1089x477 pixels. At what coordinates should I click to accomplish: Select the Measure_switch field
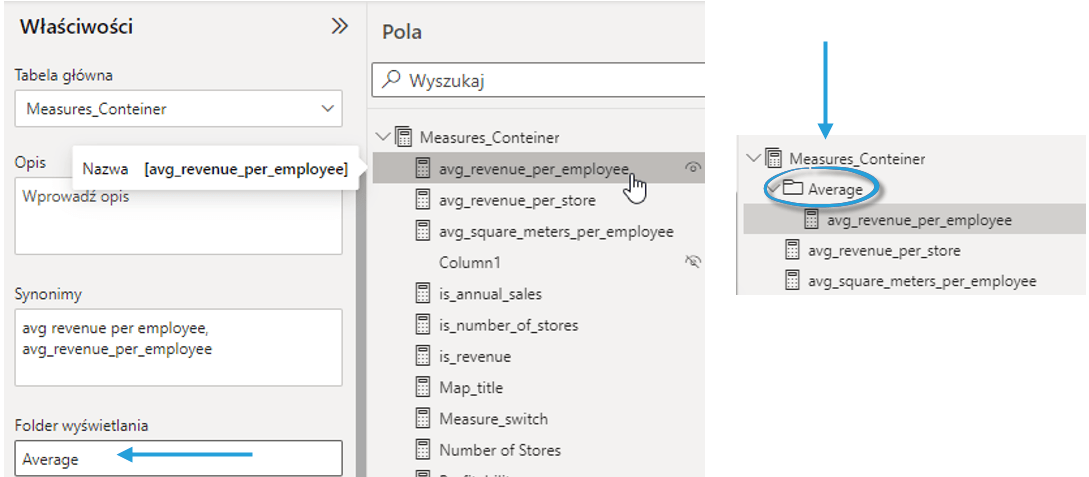point(493,419)
